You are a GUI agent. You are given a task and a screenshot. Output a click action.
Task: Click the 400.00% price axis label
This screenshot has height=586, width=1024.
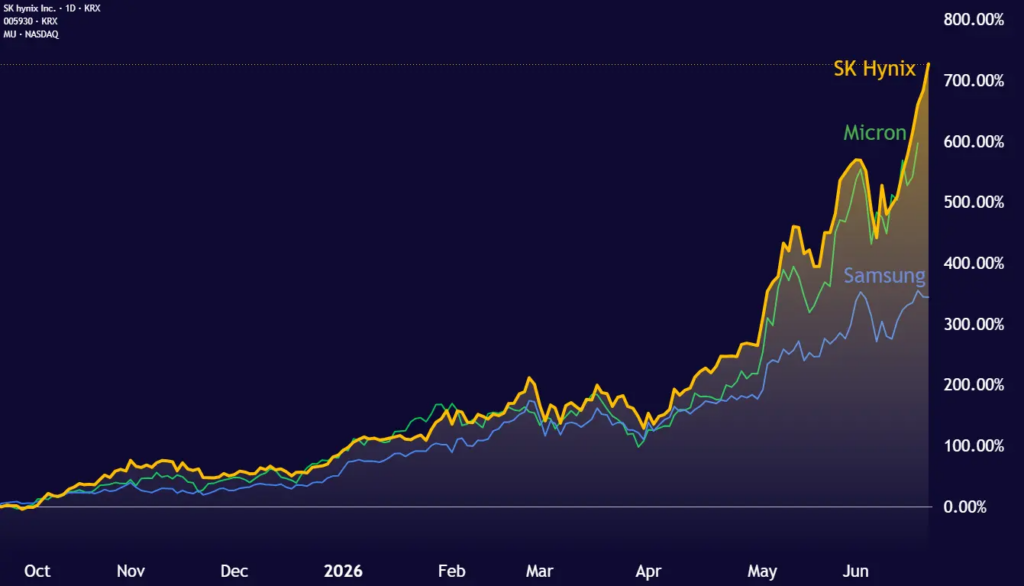973,263
